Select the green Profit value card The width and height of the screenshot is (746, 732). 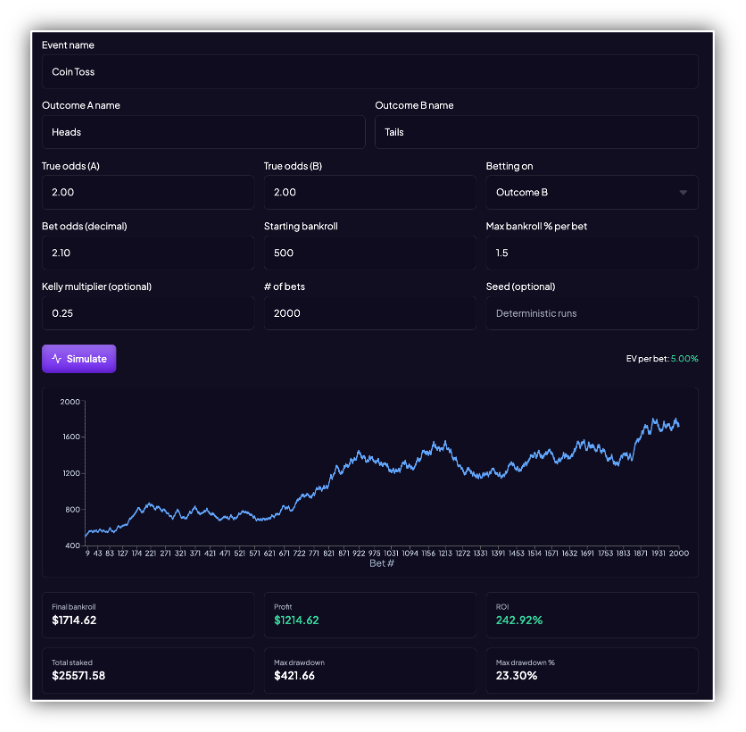369,614
